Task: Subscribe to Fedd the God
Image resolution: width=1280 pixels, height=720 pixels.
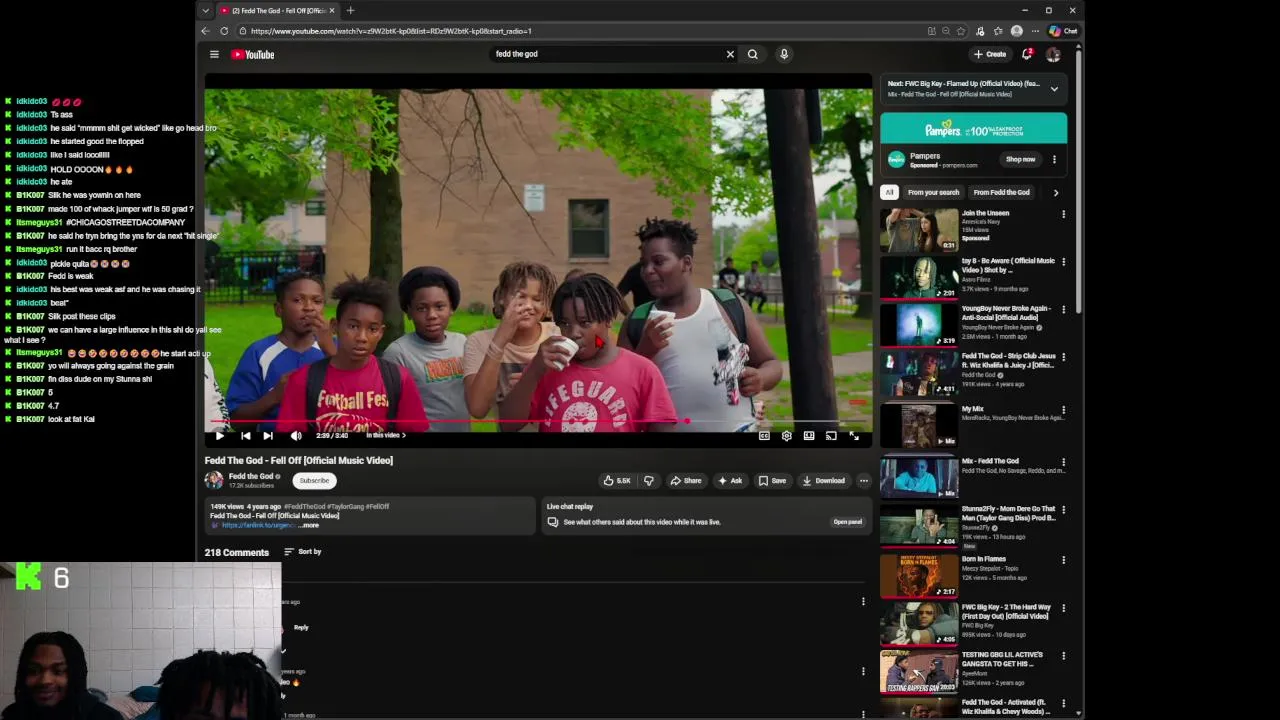Action: (314, 481)
